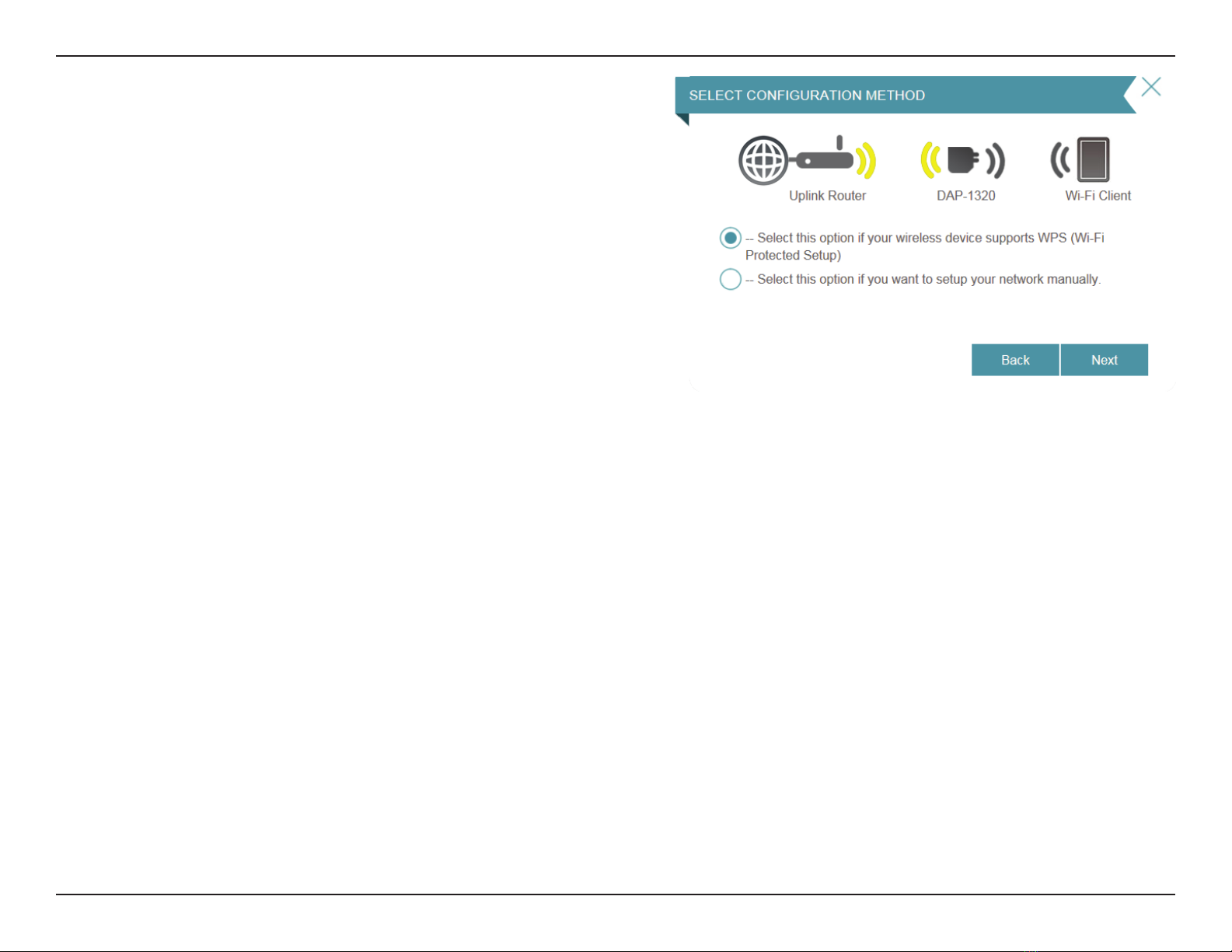Screen dimensions: 1232x952
Task: Click the 'DAP-1320' label
Action: coord(965,196)
